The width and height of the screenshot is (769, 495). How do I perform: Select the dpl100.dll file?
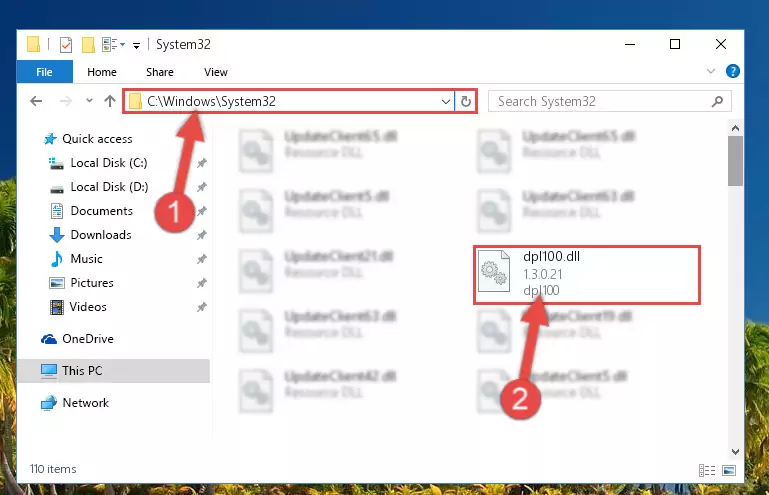tap(587, 275)
